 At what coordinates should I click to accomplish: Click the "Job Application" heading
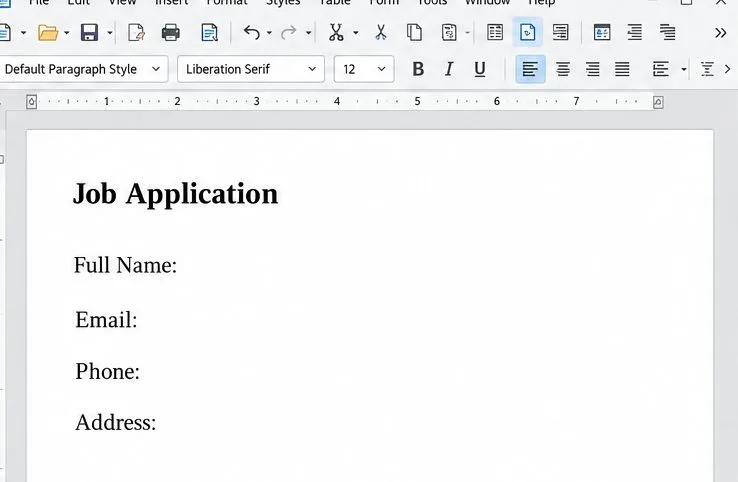(x=176, y=194)
